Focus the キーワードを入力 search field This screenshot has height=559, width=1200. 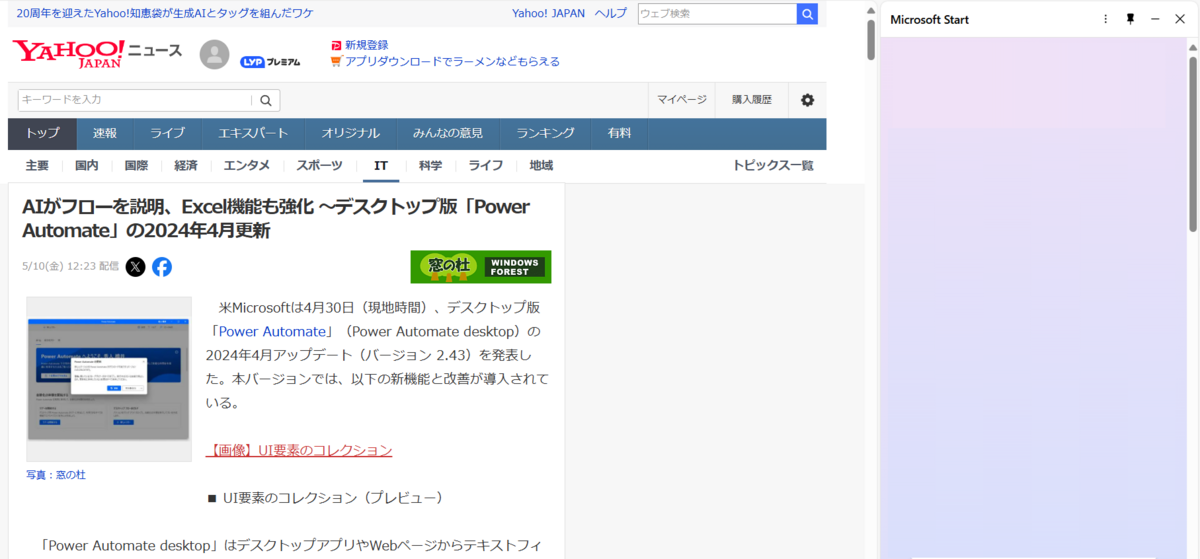pyautogui.click(x=136, y=100)
